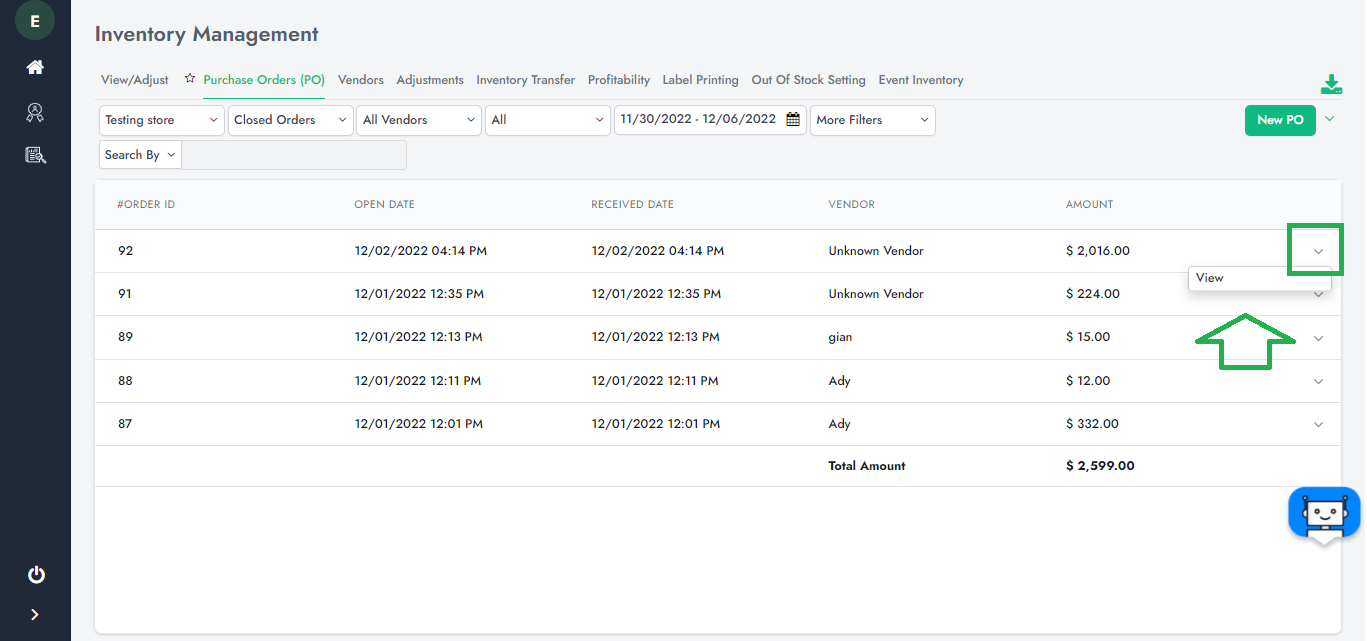Click the search text input field
Screen dimensions: 1367x641
point(294,155)
